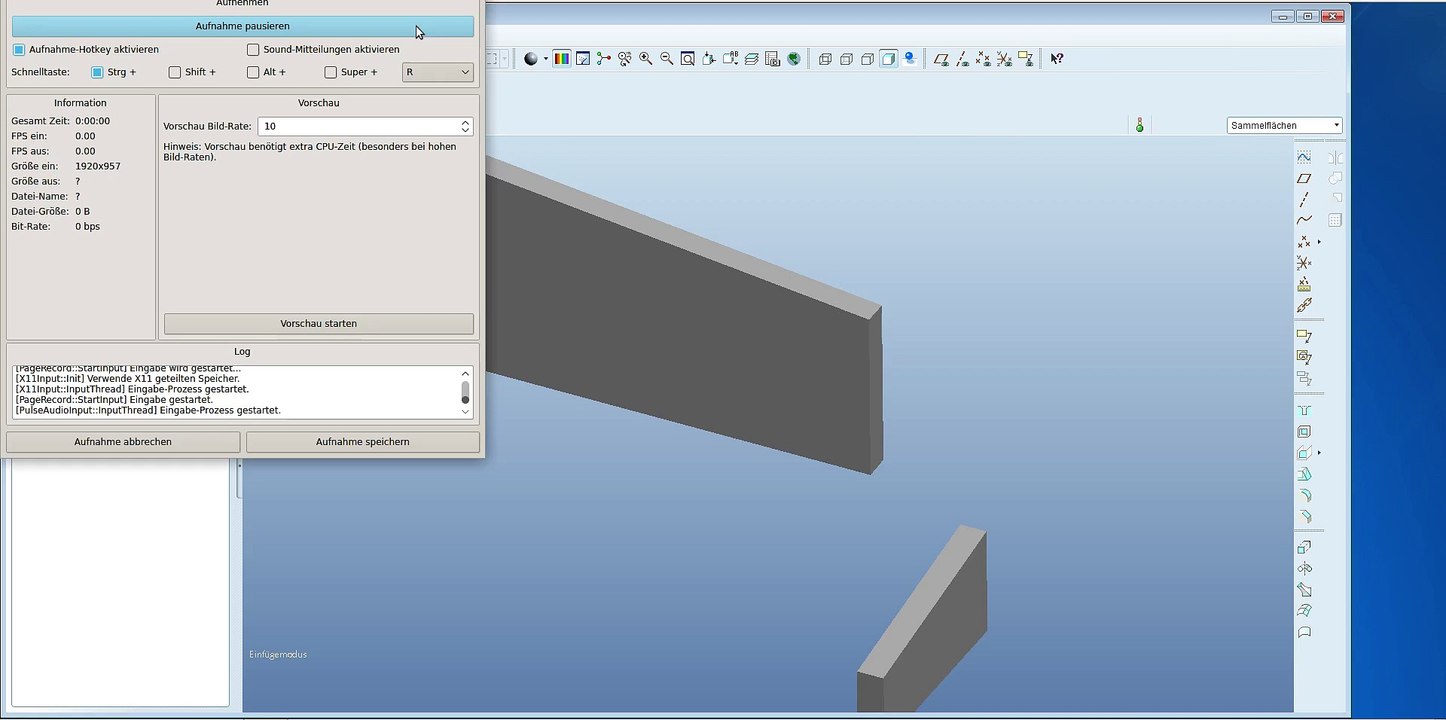Image resolution: width=1446 pixels, height=720 pixels.
Task: Click the Log panel vertical scrollbar
Action: (x=465, y=391)
